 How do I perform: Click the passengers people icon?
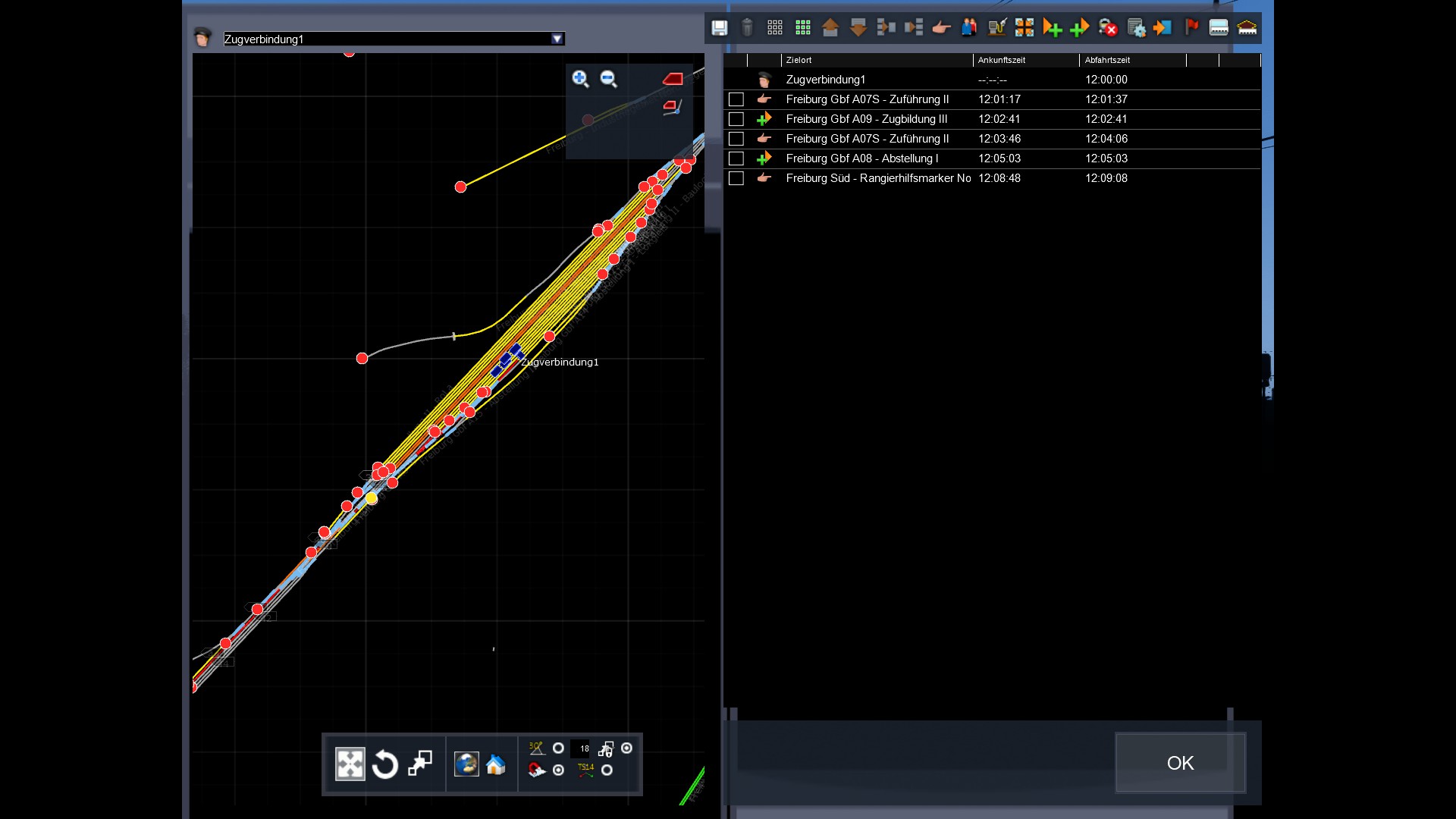969,28
